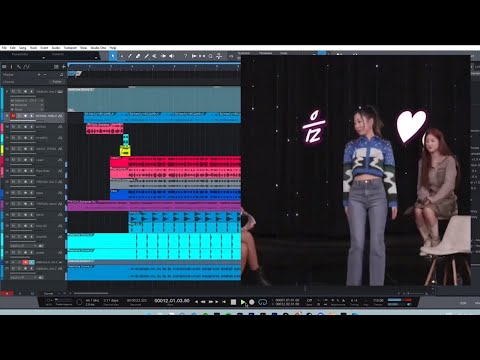Click the video preview window
Screen dimensions: 480x360
356,170
